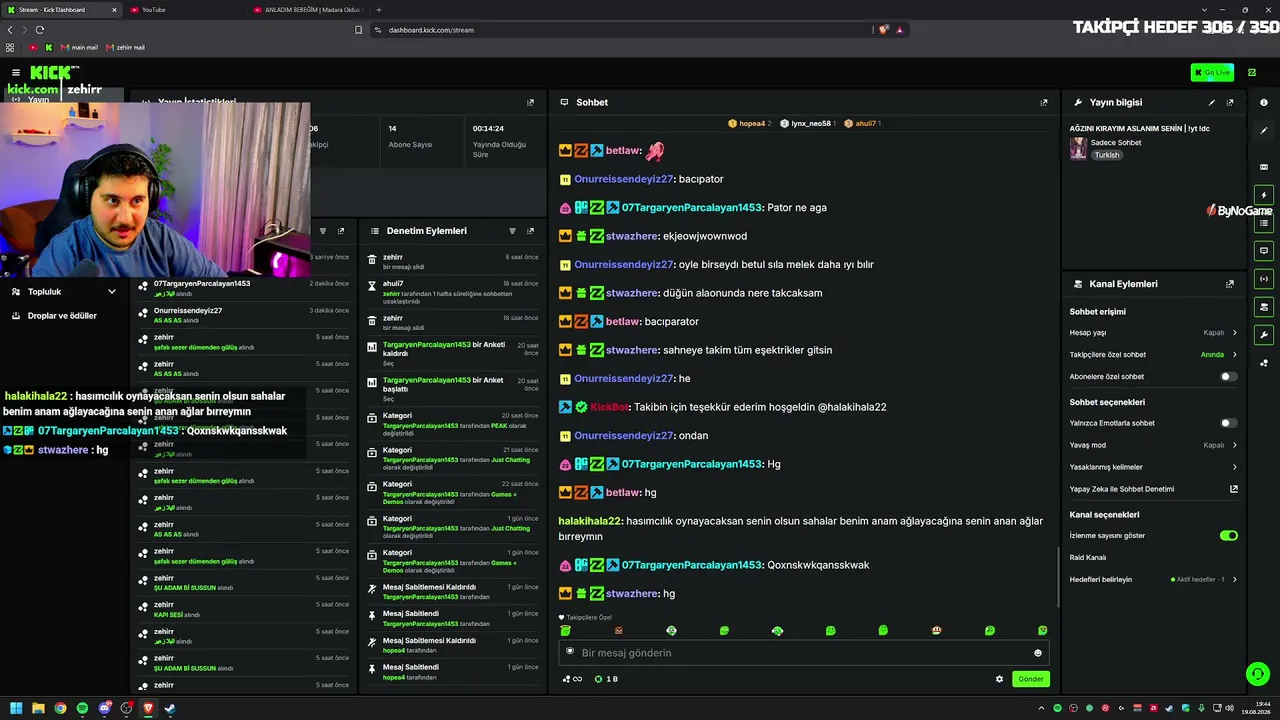This screenshot has width=1280, height=720.
Task: Click the lightning bolt icon in right sidebar
Action: click(1264, 195)
